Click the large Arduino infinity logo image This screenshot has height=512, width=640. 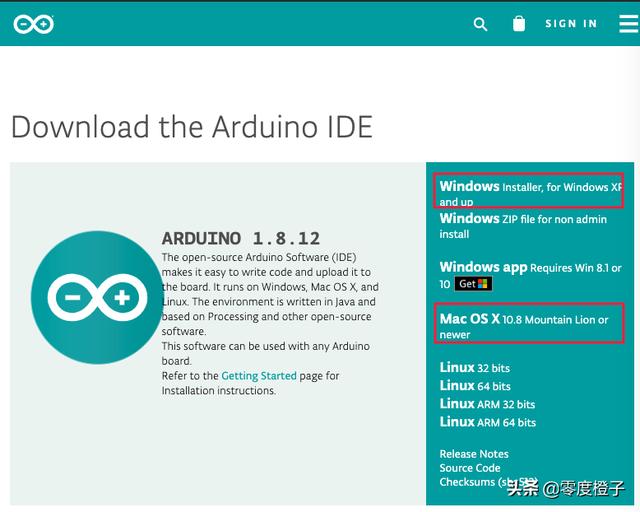[97, 297]
